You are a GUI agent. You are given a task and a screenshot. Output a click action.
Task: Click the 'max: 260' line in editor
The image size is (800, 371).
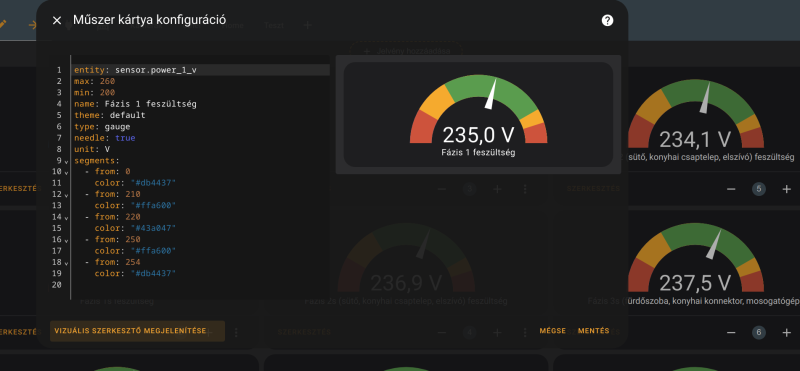coord(94,81)
